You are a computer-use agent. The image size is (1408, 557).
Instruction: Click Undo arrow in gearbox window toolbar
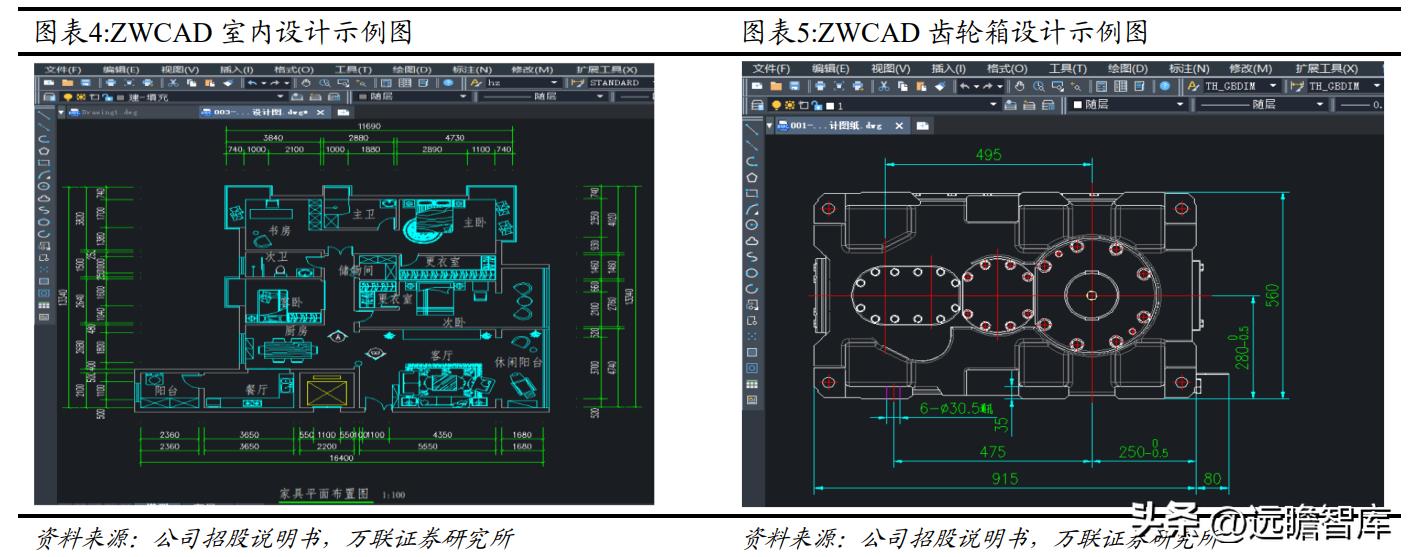tap(965, 86)
